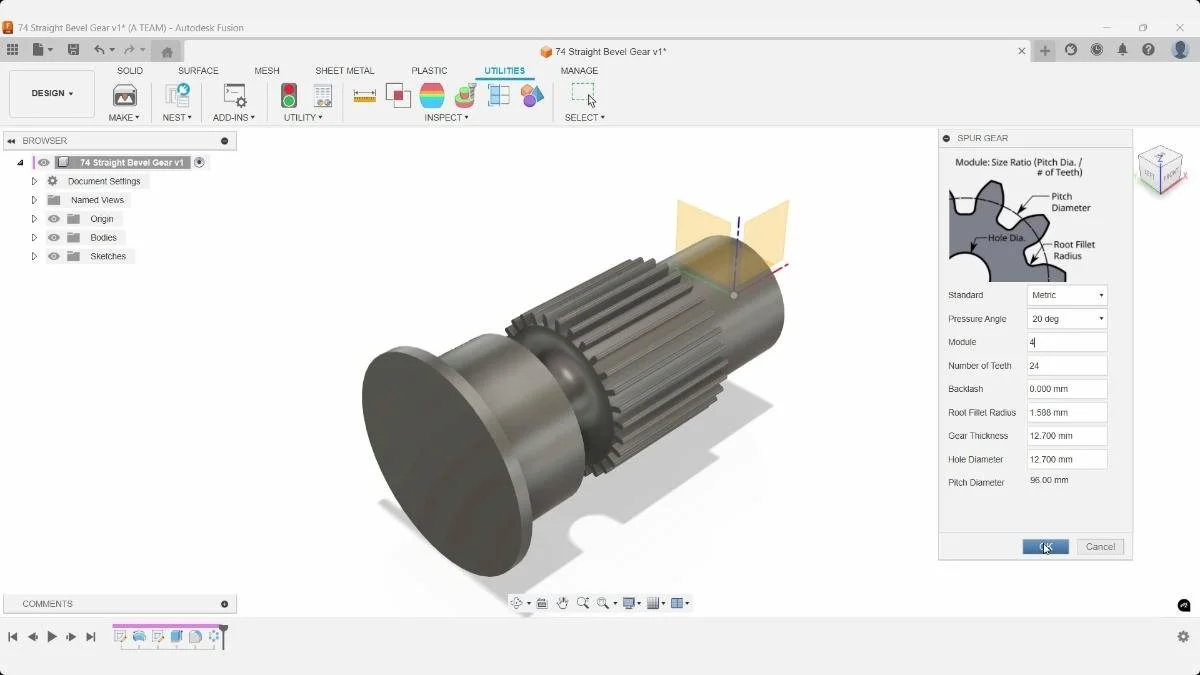This screenshot has width=1200, height=675.
Task: Open timeline settings gear
Action: (x=1183, y=636)
